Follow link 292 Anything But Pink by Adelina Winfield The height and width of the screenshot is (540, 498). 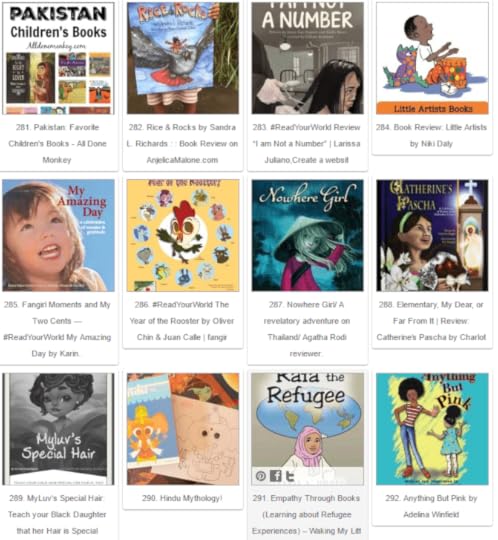[431, 506]
